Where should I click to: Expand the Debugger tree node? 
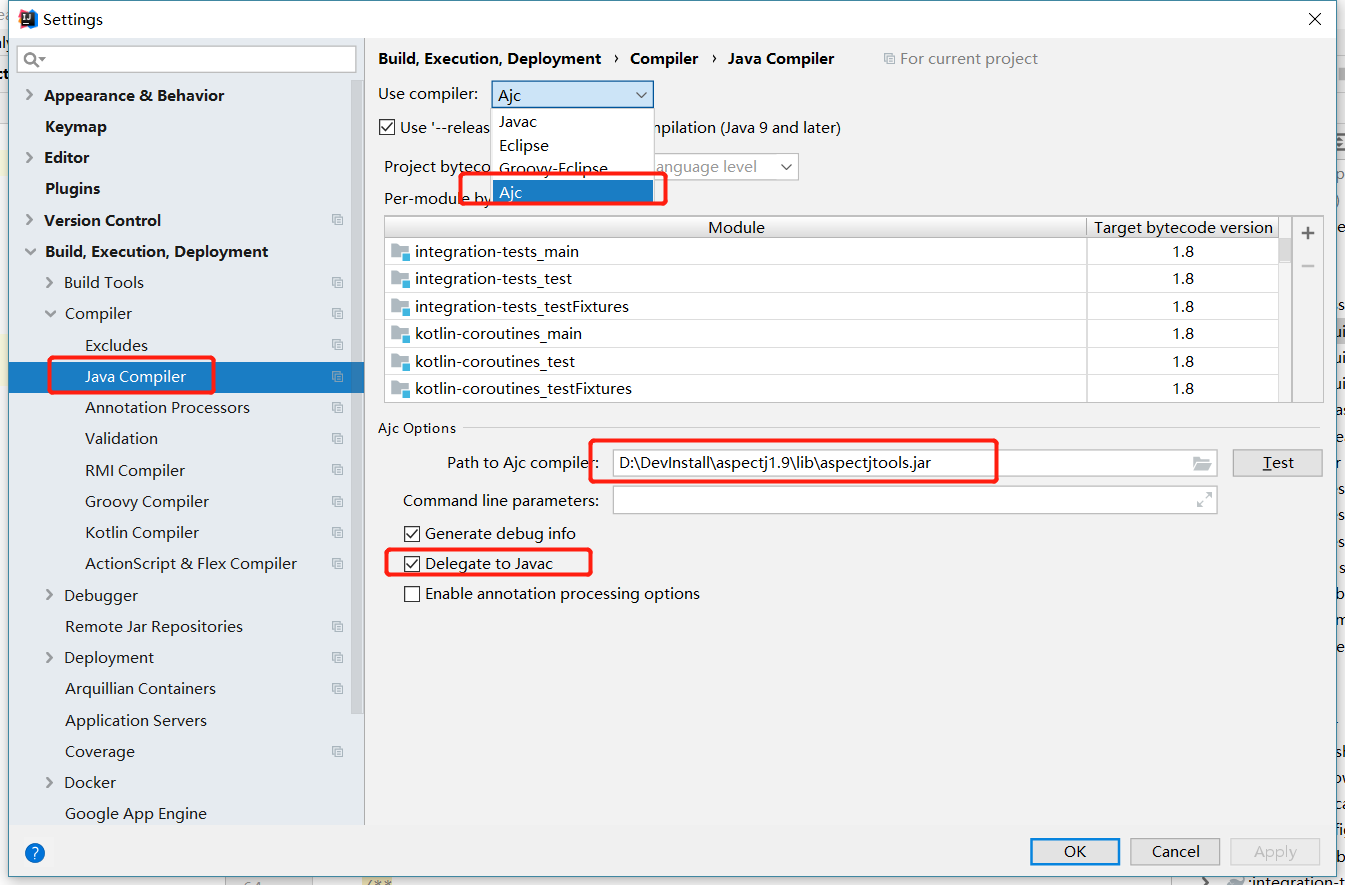(x=50, y=596)
